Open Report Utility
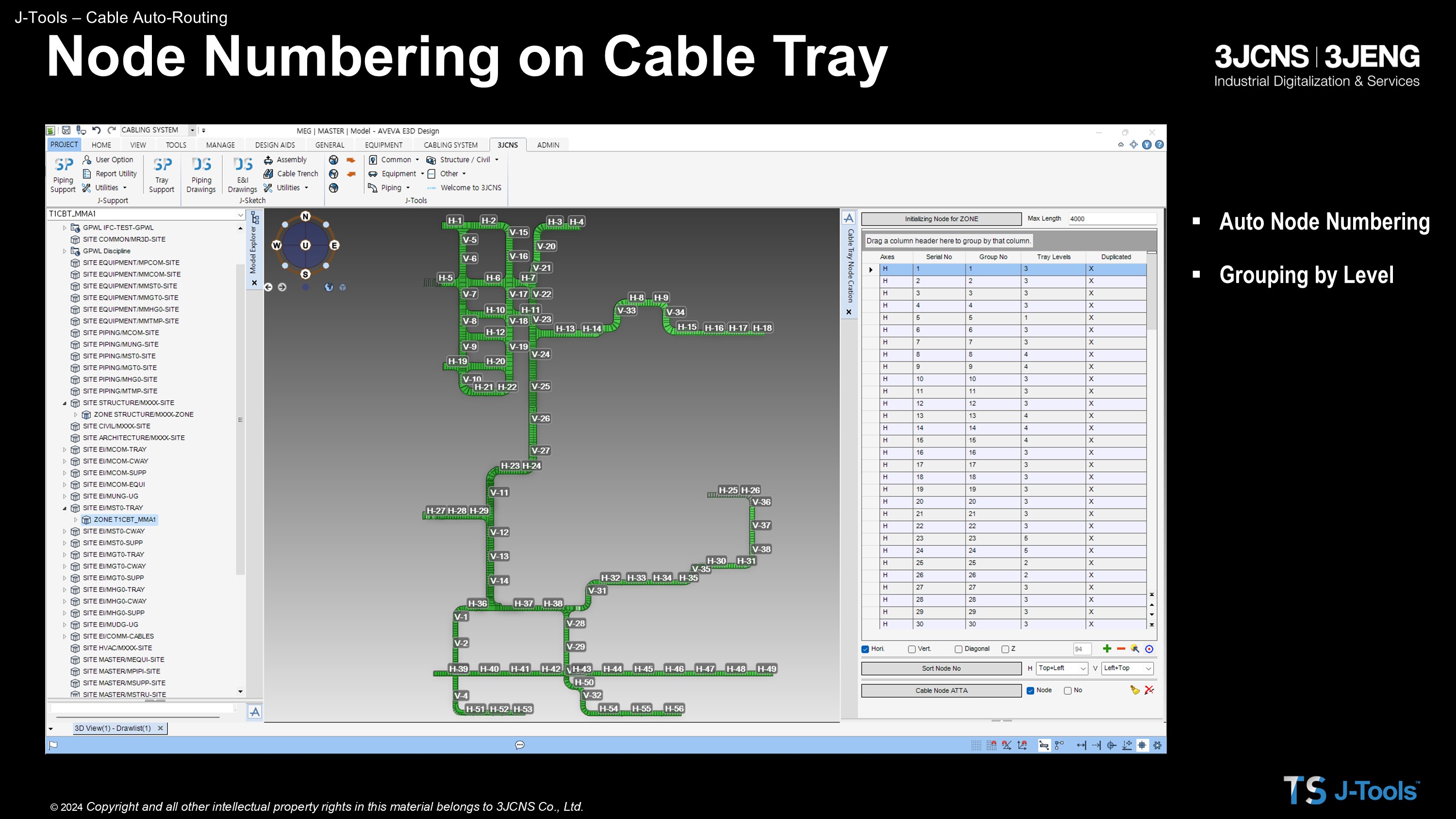1456x819 pixels. [x=110, y=174]
